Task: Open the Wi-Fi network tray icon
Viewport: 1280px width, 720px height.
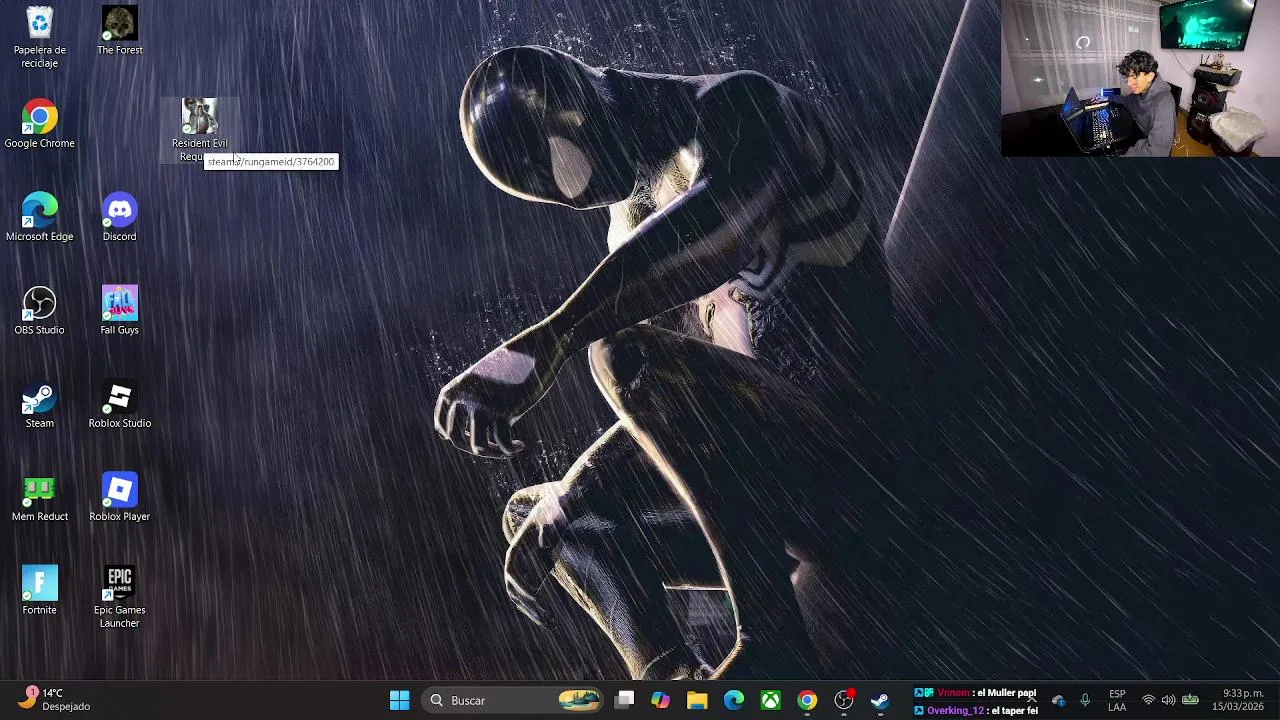Action: pos(1149,700)
